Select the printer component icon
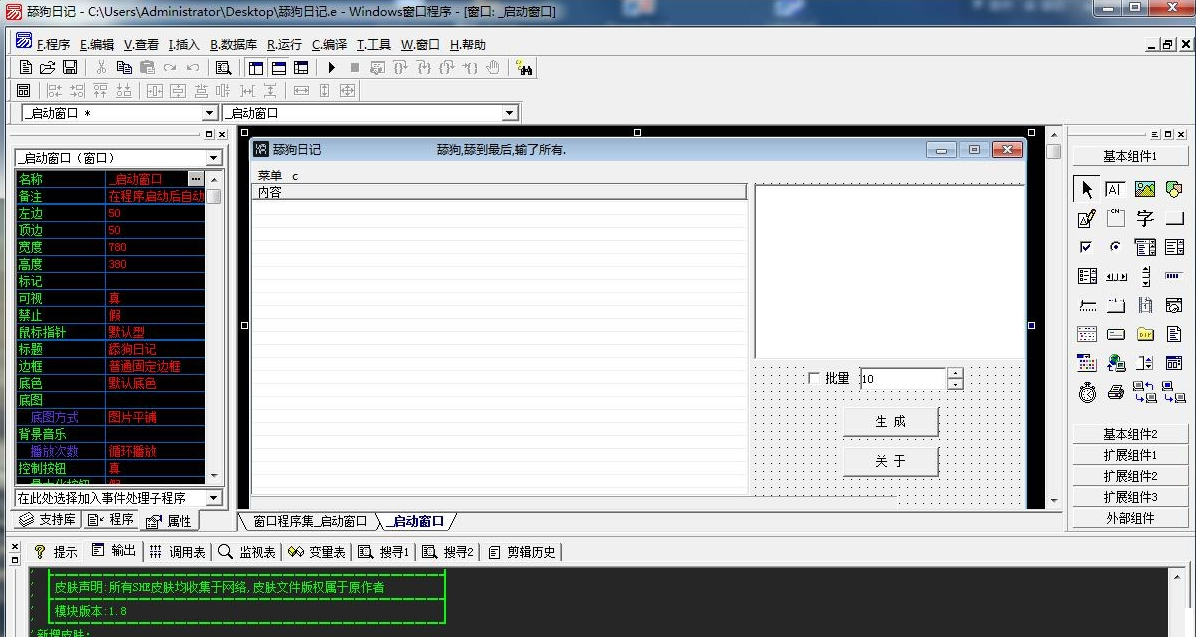Viewport: 1196px width, 637px height. coord(1116,393)
